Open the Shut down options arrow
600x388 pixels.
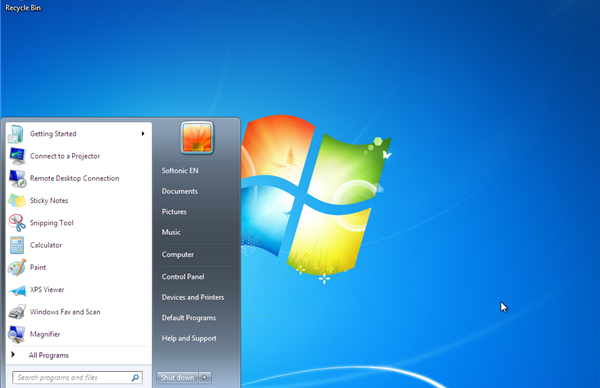point(205,378)
